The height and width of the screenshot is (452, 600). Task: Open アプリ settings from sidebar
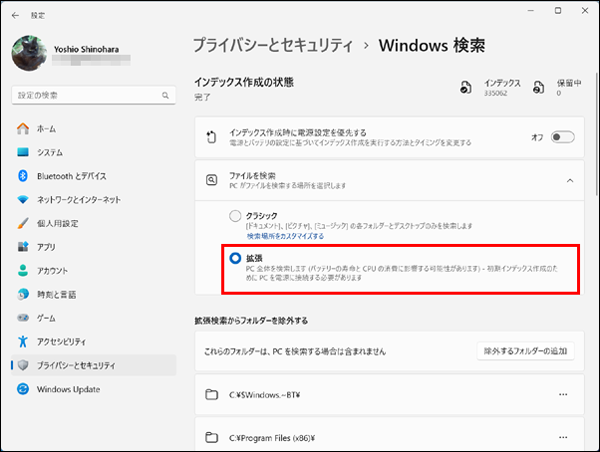(x=46, y=246)
